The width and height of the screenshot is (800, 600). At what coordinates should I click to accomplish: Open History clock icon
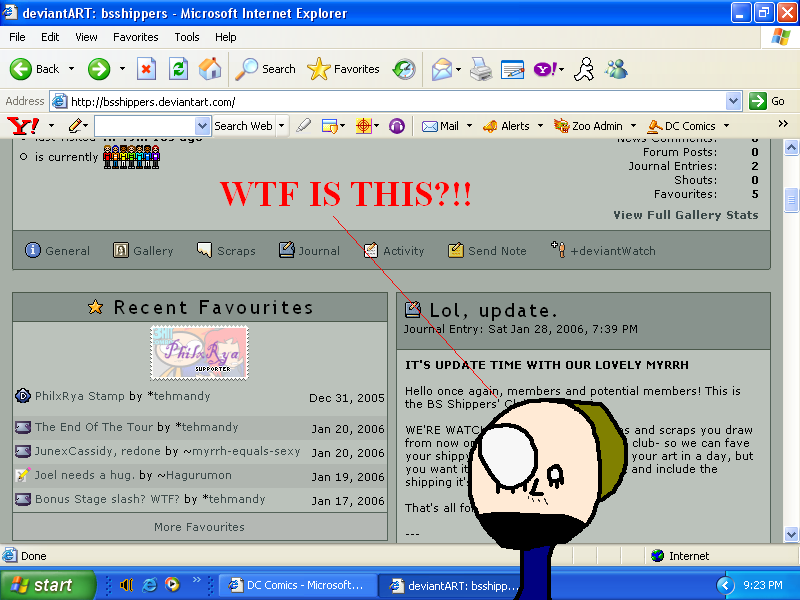click(x=404, y=69)
